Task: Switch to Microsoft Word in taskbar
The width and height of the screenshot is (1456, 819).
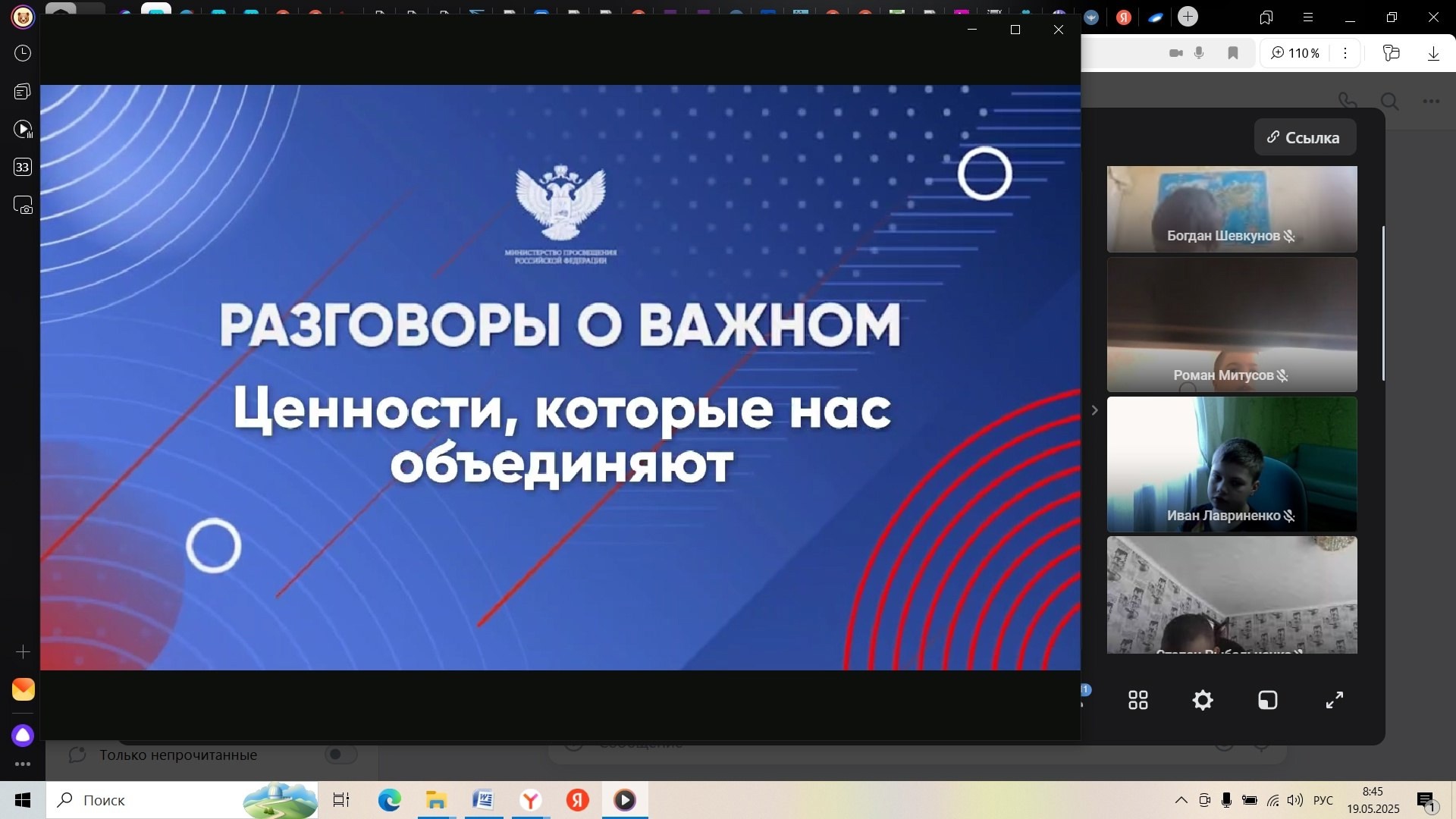Action: click(483, 800)
